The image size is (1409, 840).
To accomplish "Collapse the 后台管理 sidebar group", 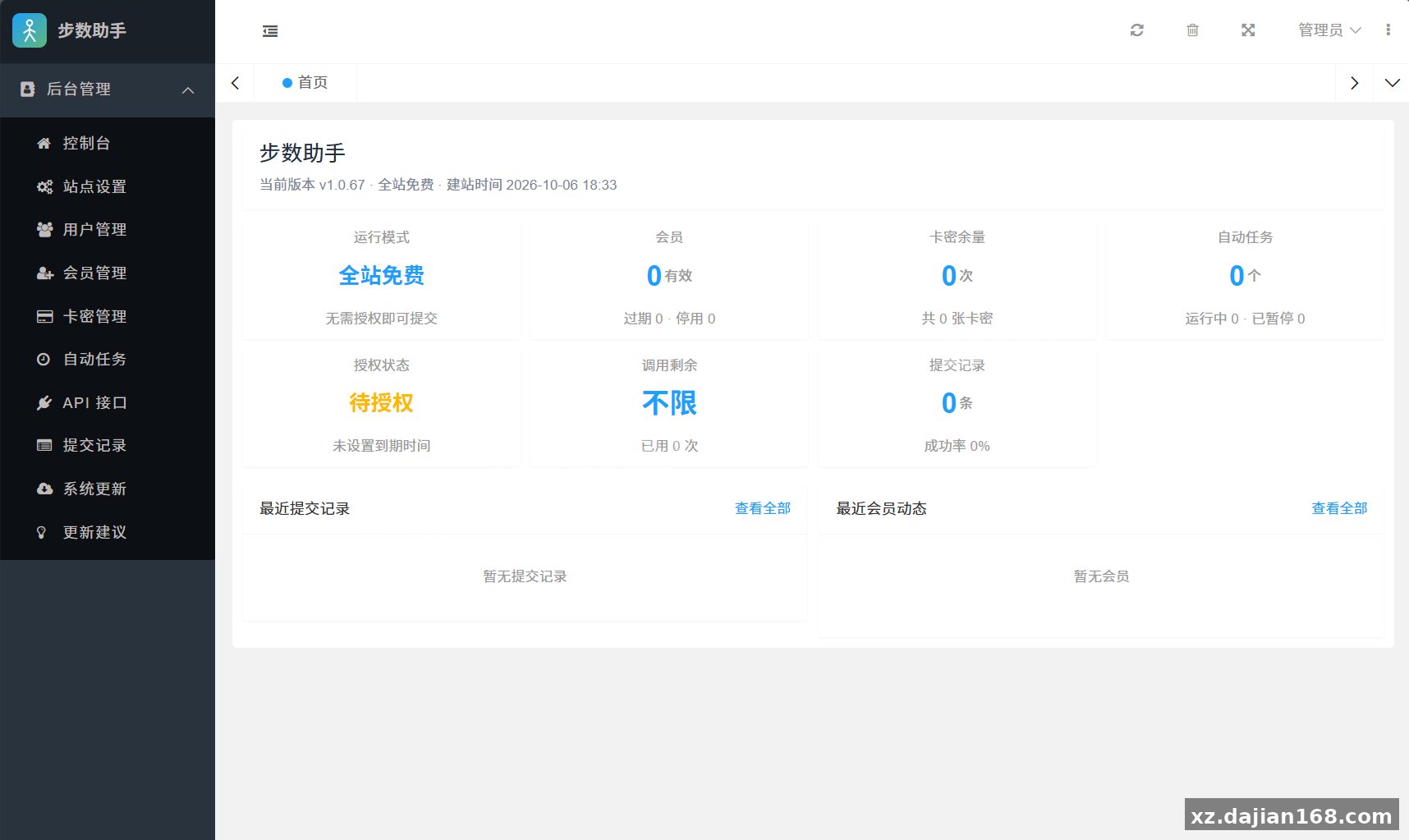I will [108, 90].
